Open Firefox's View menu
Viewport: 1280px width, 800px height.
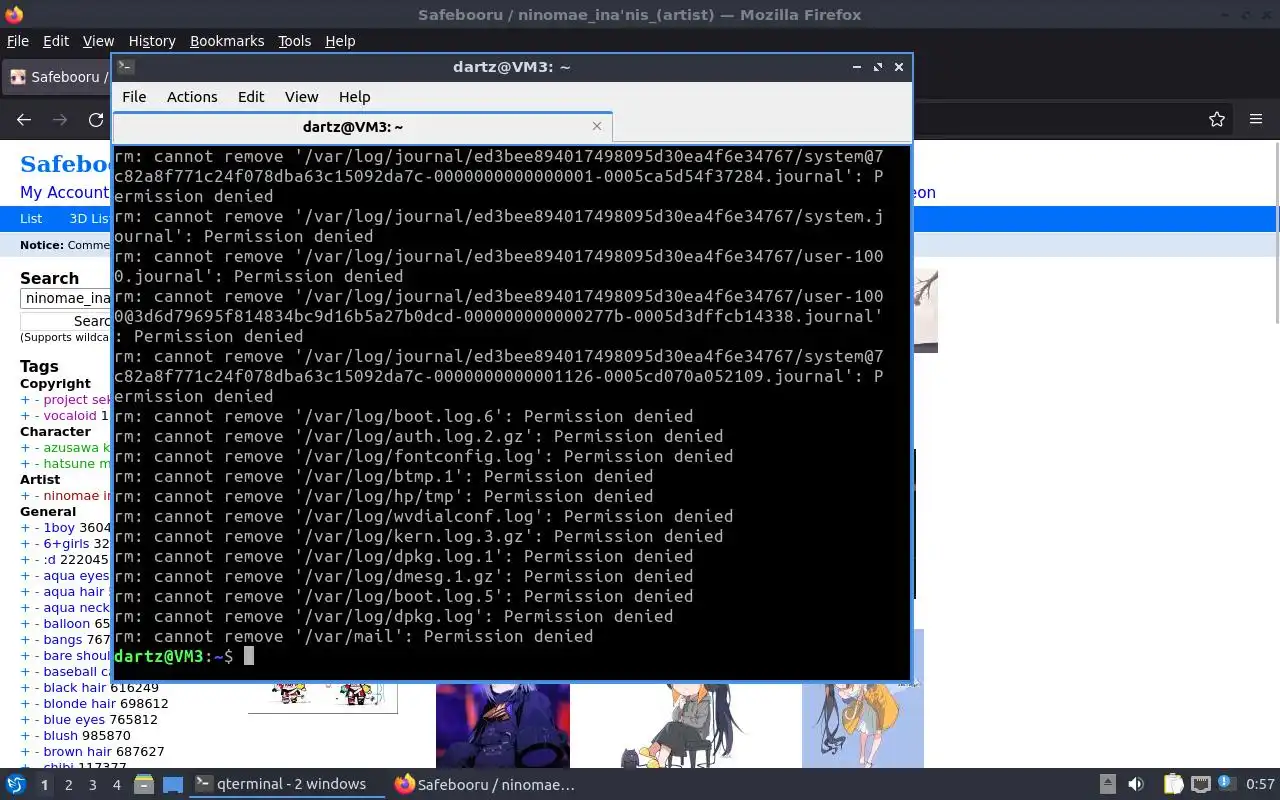(98, 41)
